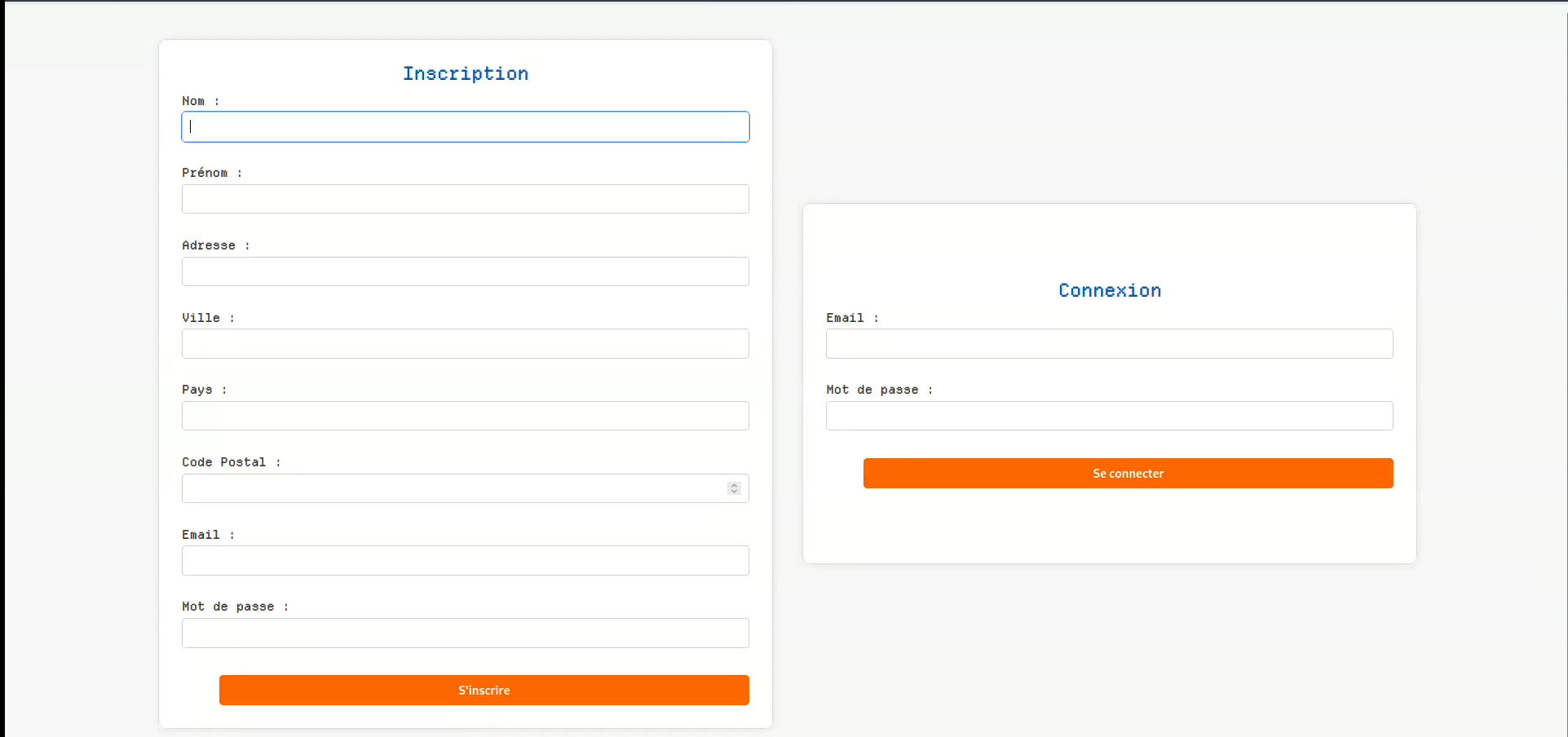Image resolution: width=1568 pixels, height=737 pixels.
Task: Click the Ville label text
Action: coord(201,318)
